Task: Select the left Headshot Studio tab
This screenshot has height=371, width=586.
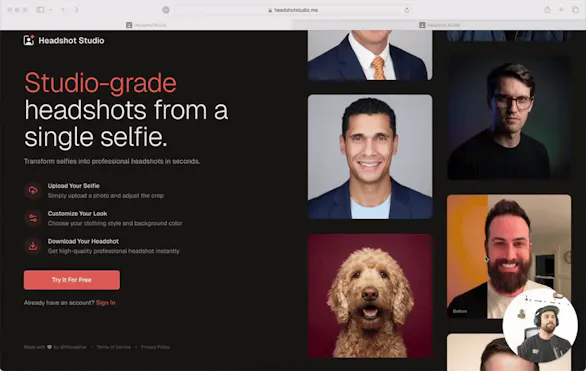Action: (x=146, y=25)
